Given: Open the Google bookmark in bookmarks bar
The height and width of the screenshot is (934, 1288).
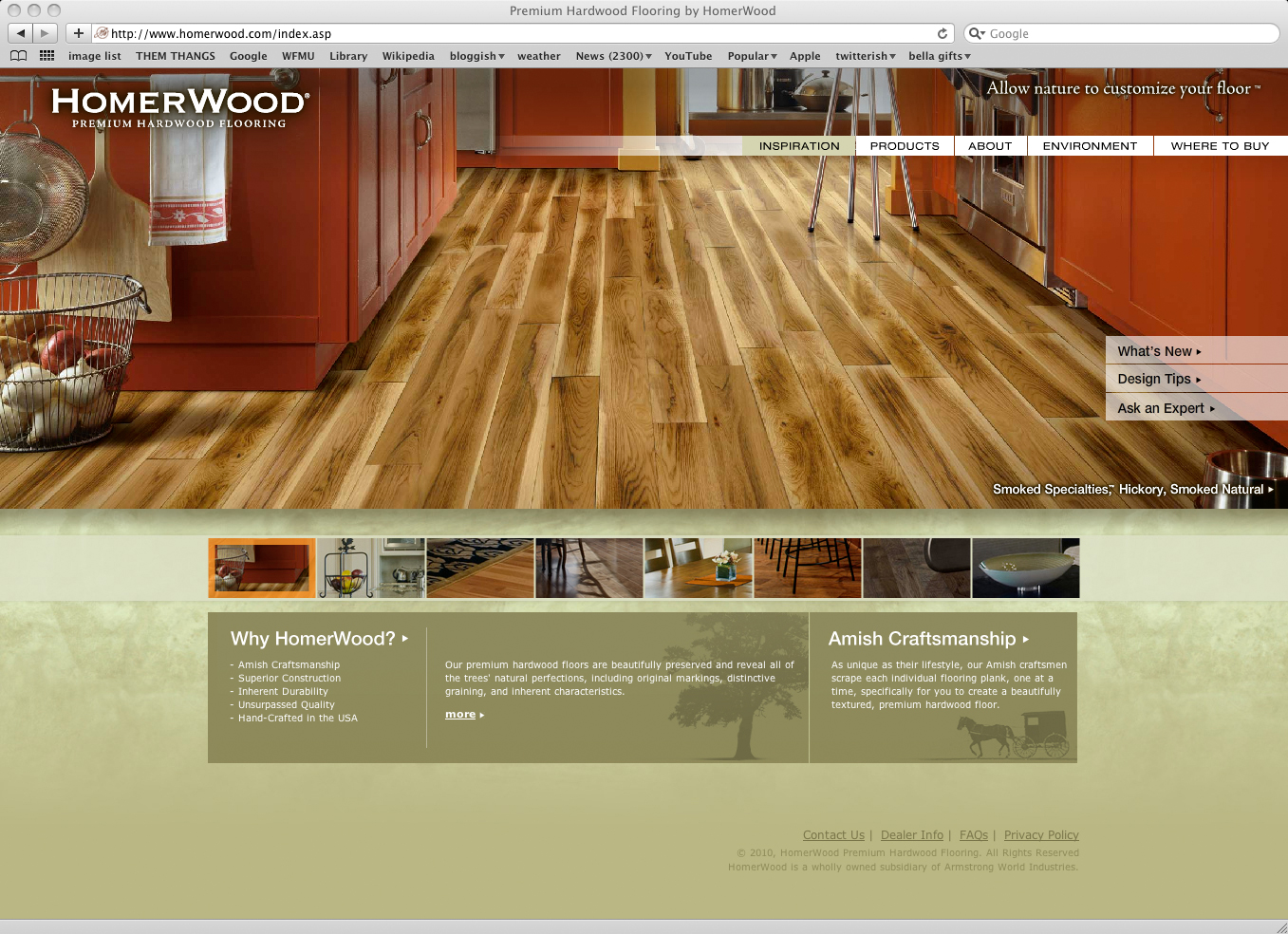Looking at the screenshot, I should pos(249,56).
